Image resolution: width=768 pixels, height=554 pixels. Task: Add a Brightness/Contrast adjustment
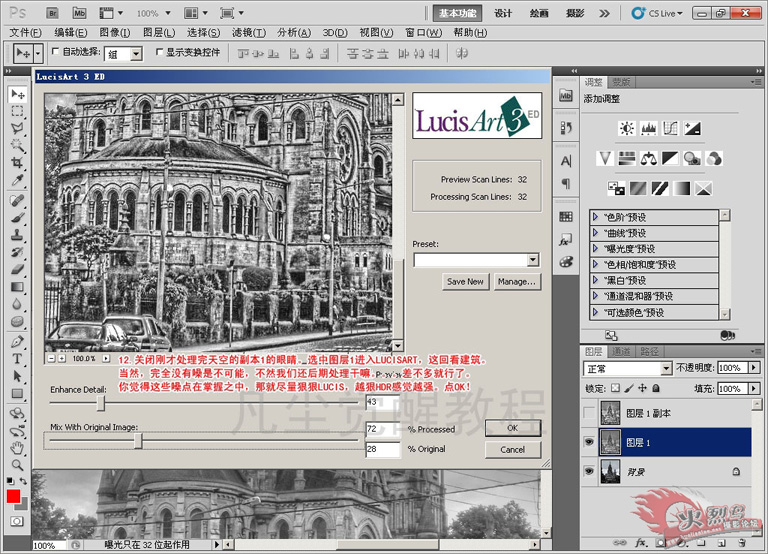tap(627, 129)
